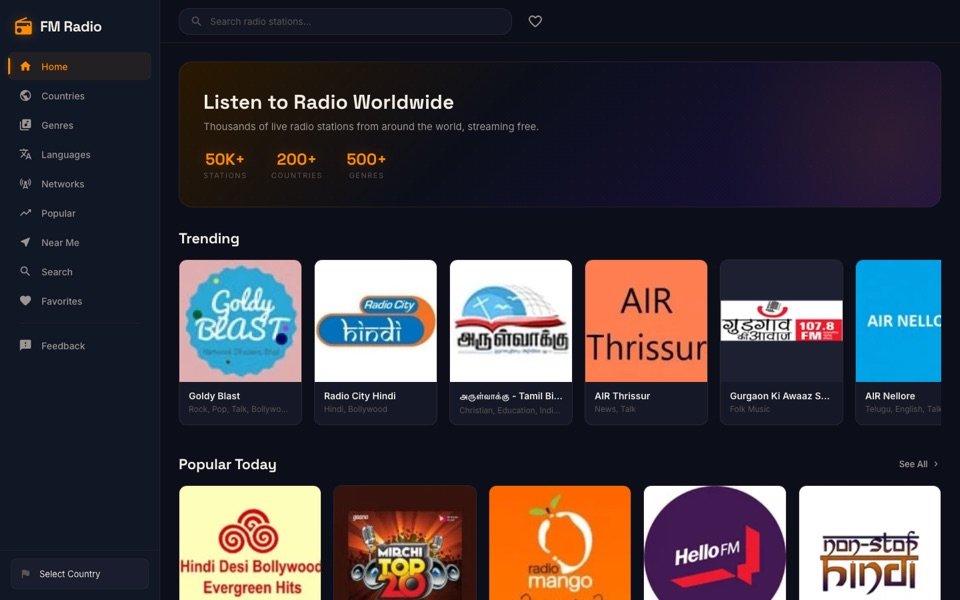Click the Search magnifier icon in the sidebar

click(x=25, y=271)
